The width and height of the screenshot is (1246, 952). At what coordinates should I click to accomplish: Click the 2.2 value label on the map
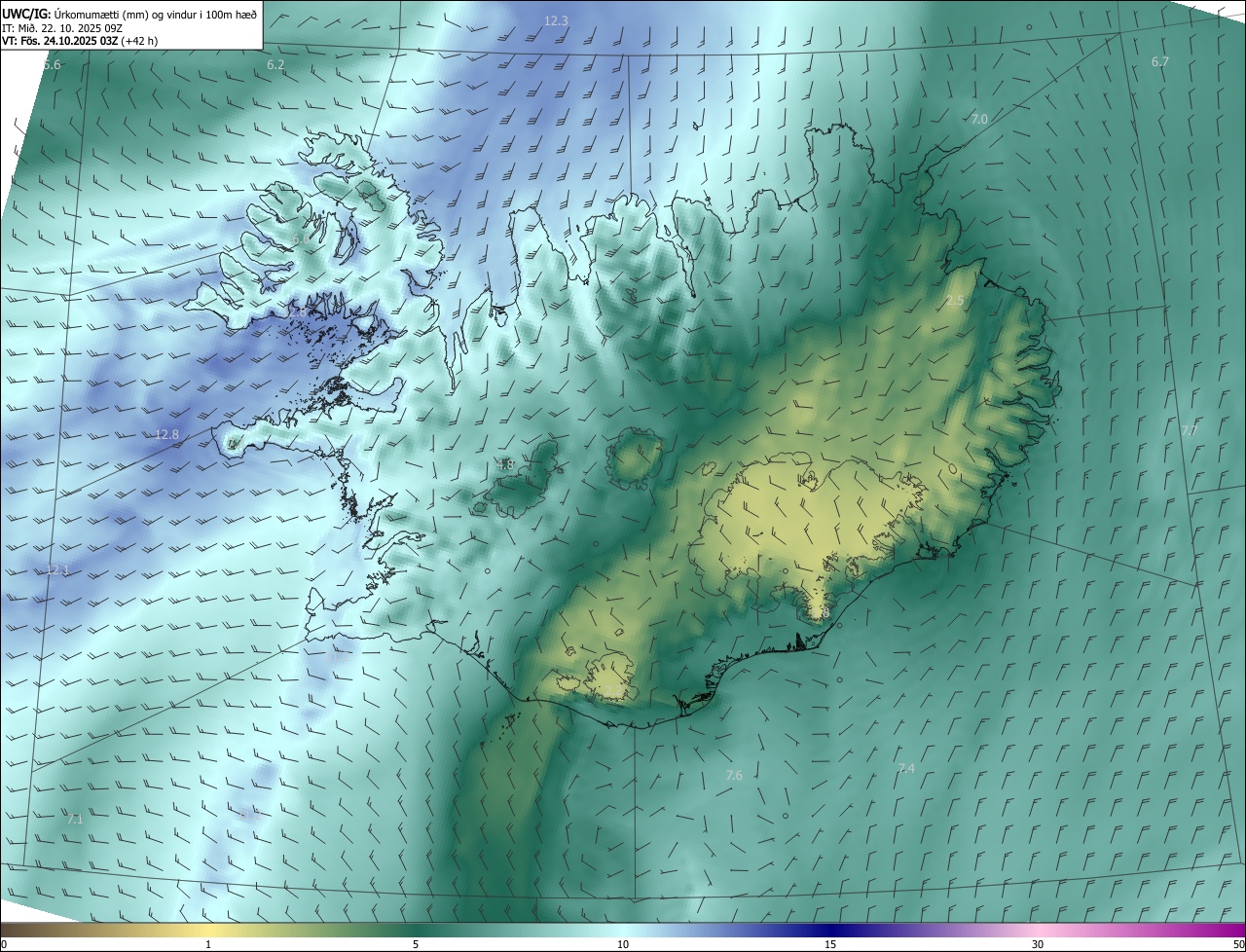pyautogui.click(x=613, y=690)
